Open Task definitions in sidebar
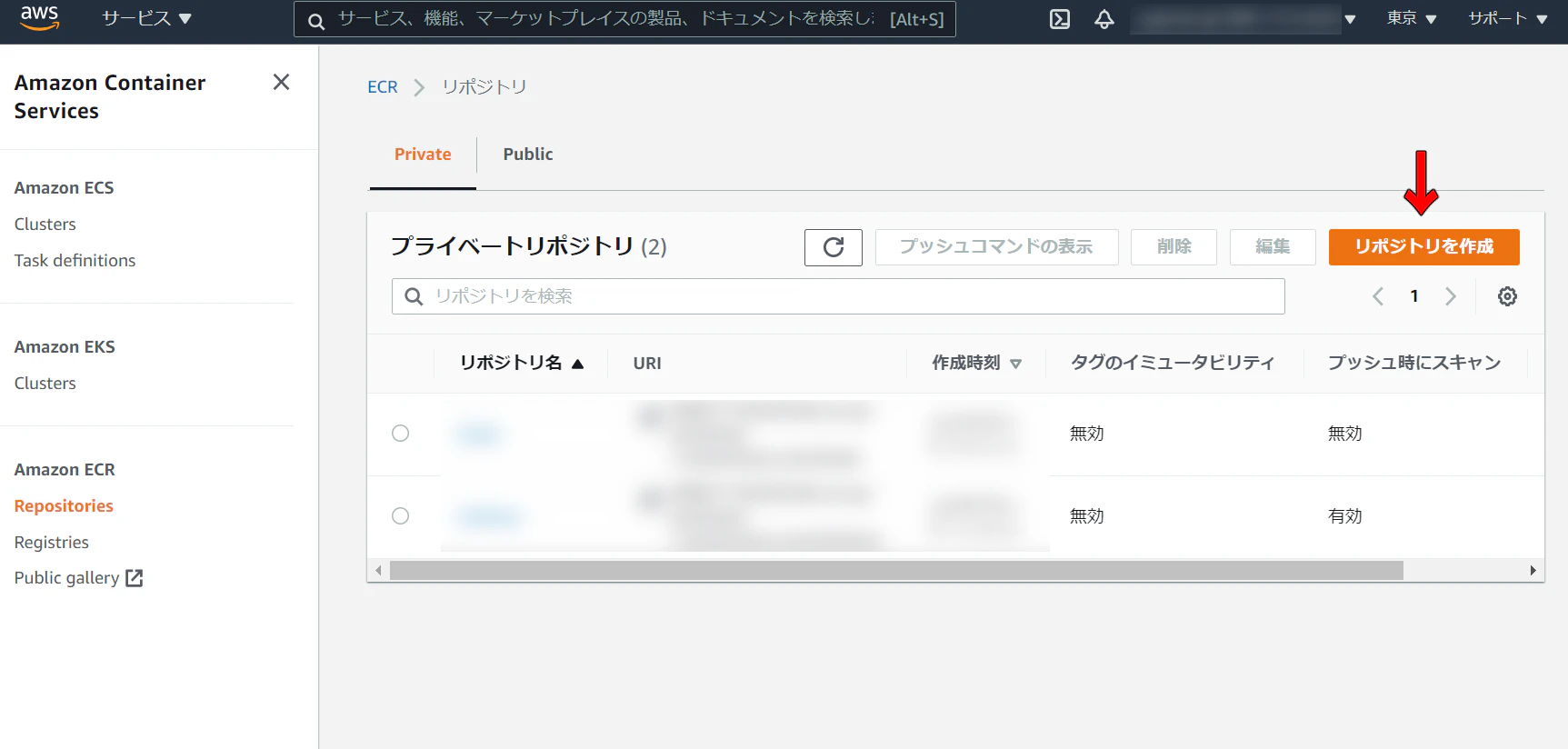This screenshot has width=1568, height=749. click(75, 261)
